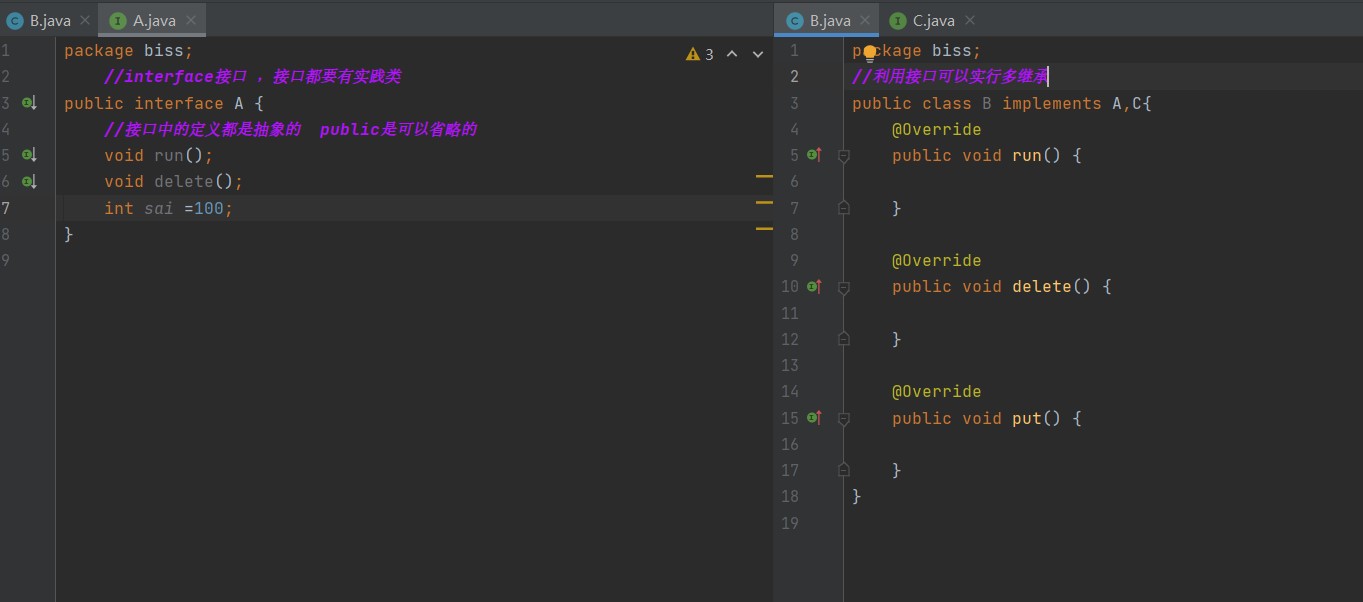
Task: Go to previous highlighted problem arrow
Action: click(x=732, y=54)
